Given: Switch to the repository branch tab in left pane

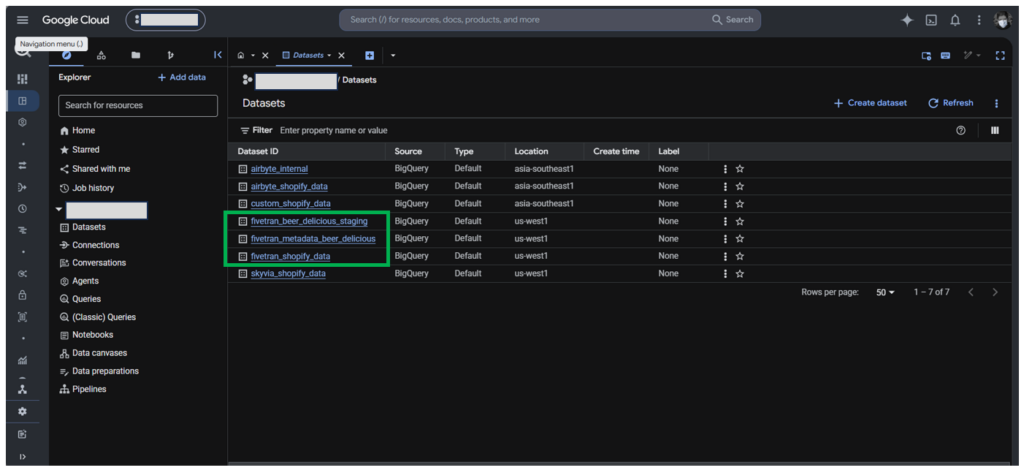Looking at the screenshot, I should pyautogui.click(x=170, y=56).
